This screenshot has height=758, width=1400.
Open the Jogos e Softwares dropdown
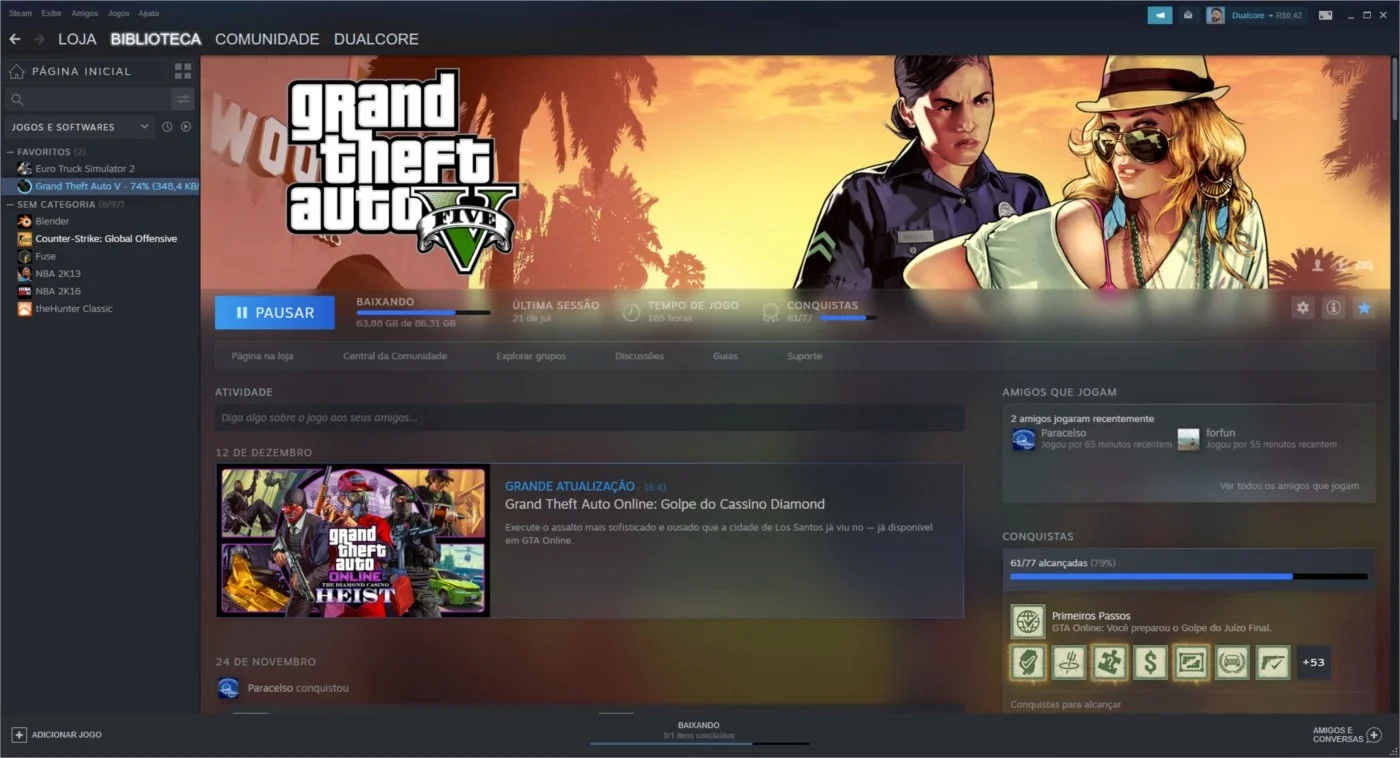click(x=80, y=127)
